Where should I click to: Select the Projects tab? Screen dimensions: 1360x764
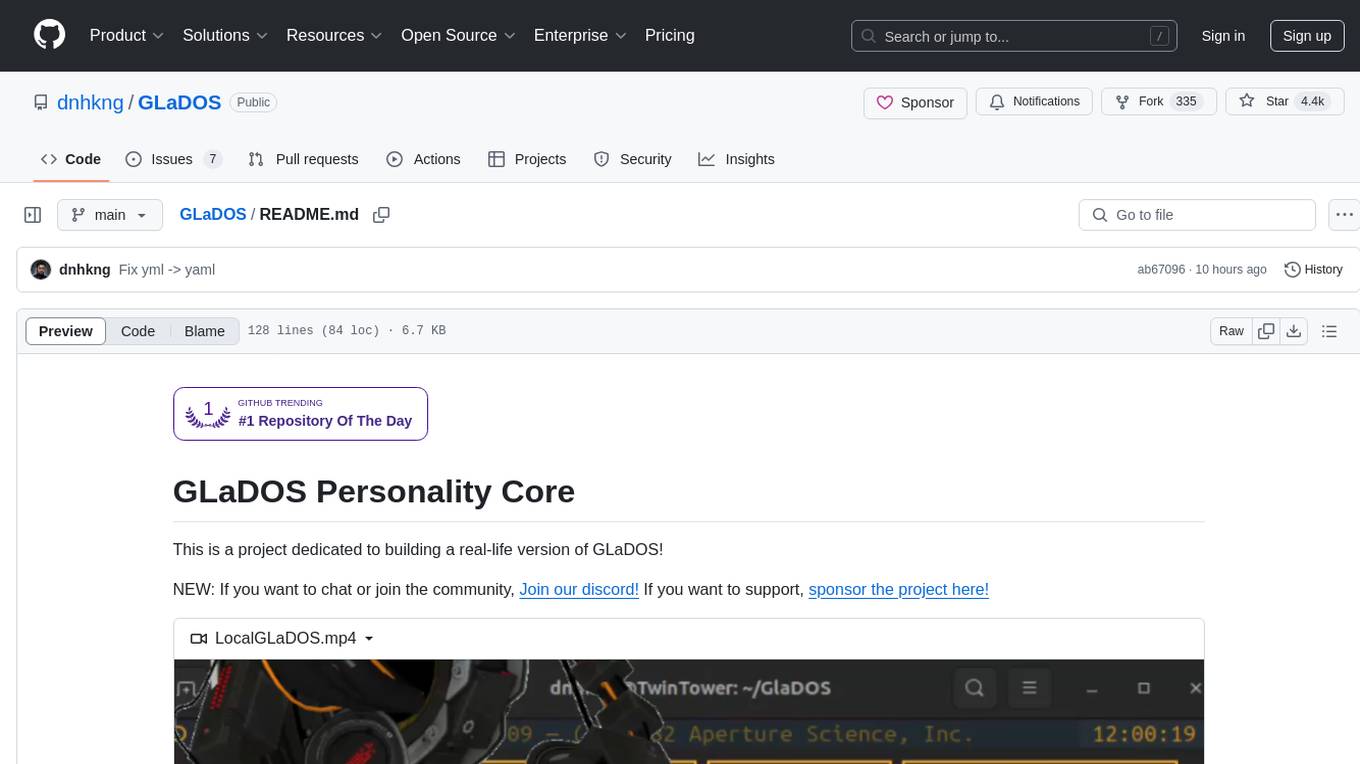click(526, 159)
